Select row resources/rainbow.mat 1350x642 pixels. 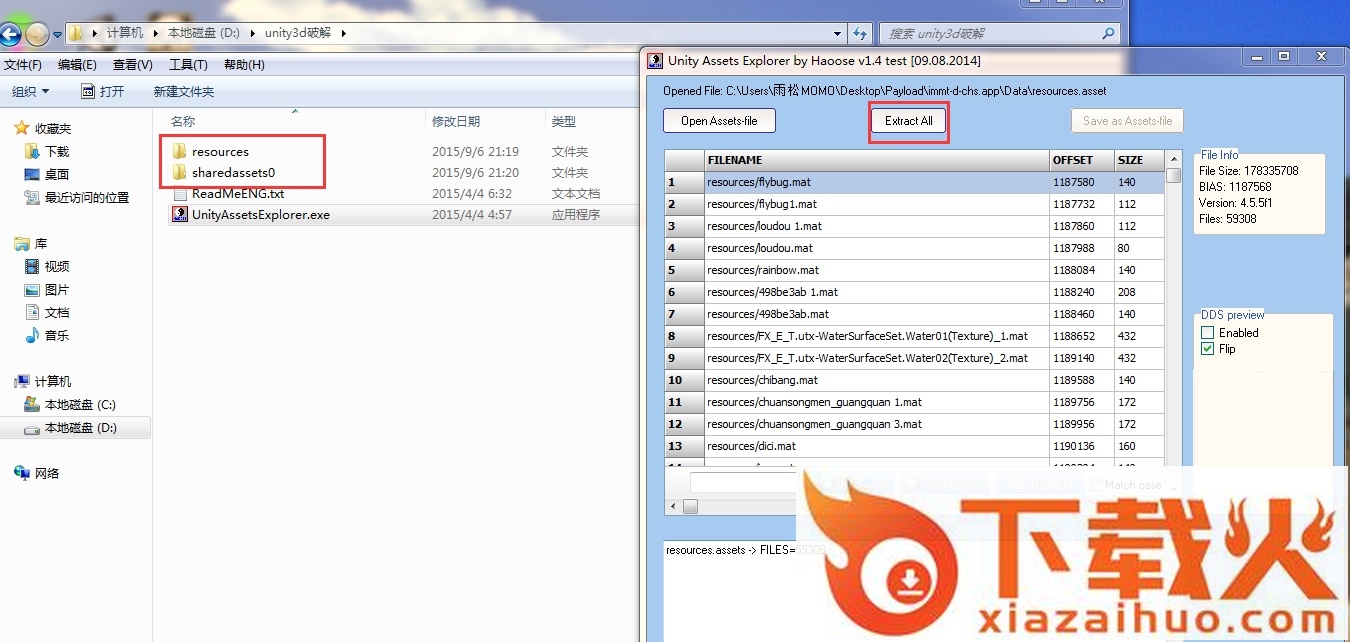pos(914,270)
